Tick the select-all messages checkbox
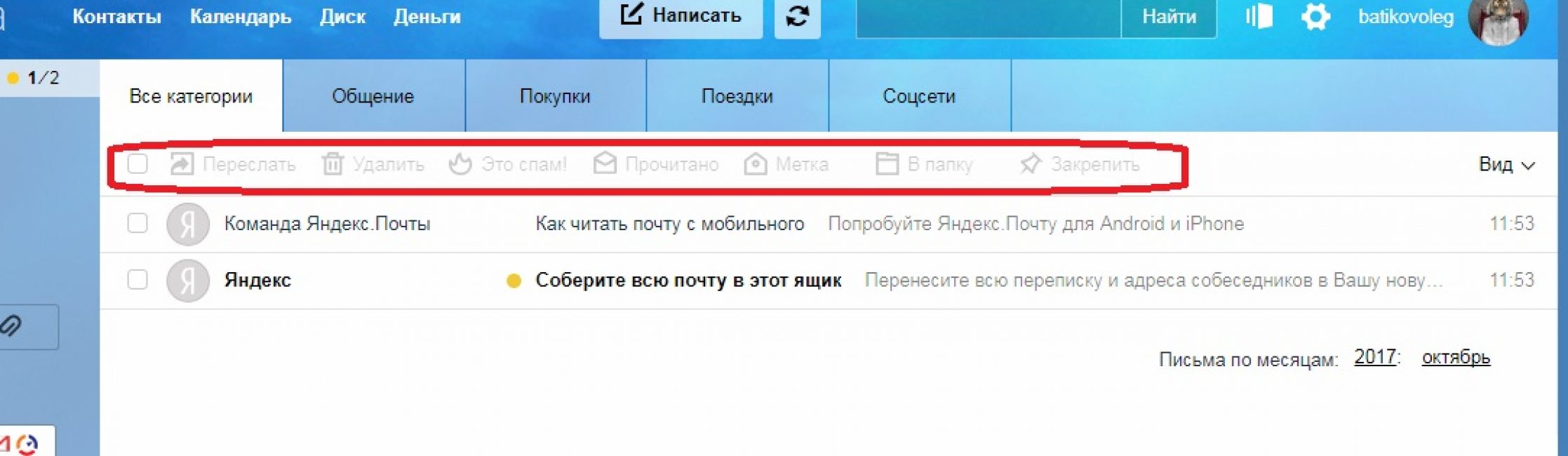 138,164
